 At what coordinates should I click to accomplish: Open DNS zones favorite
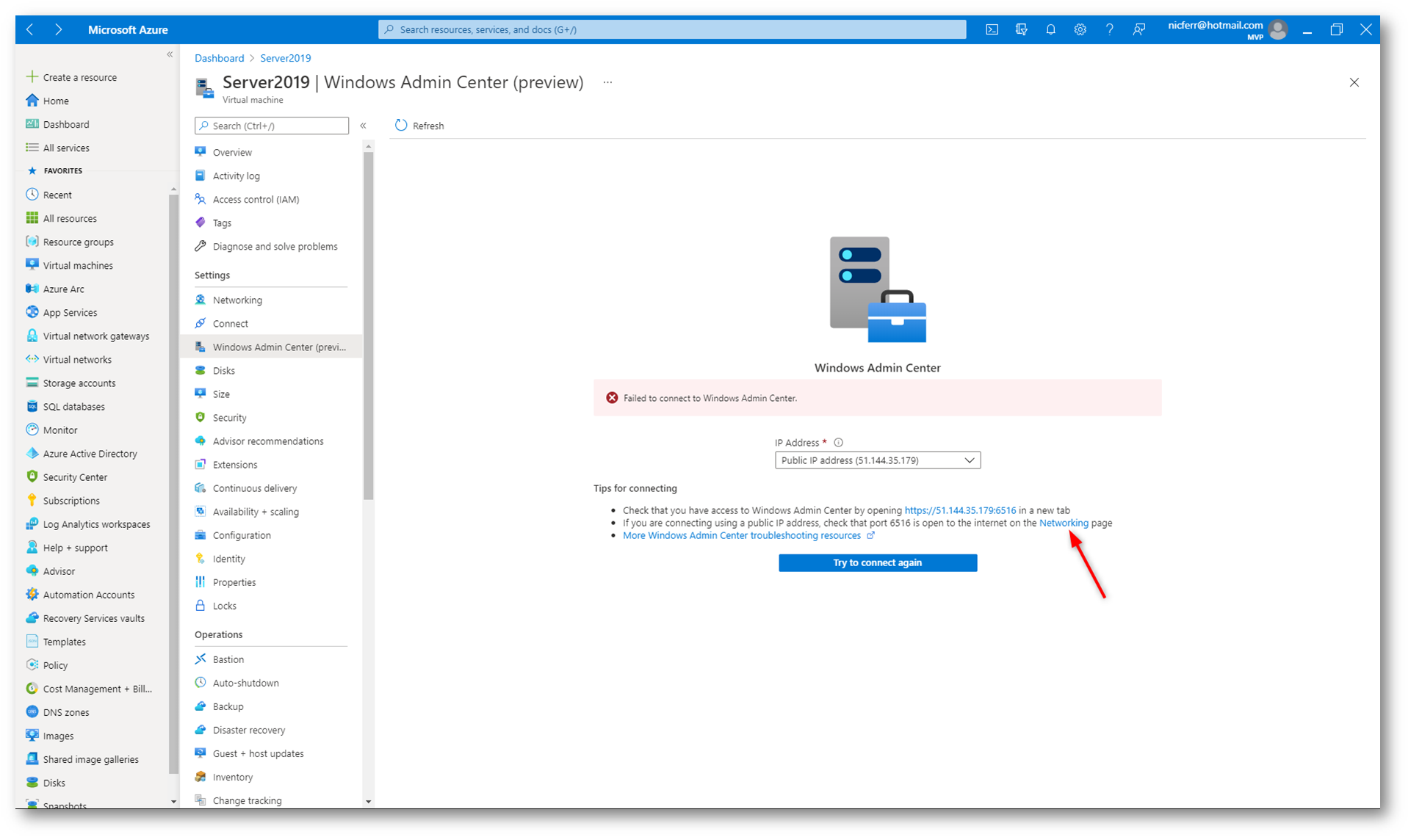[x=57, y=712]
